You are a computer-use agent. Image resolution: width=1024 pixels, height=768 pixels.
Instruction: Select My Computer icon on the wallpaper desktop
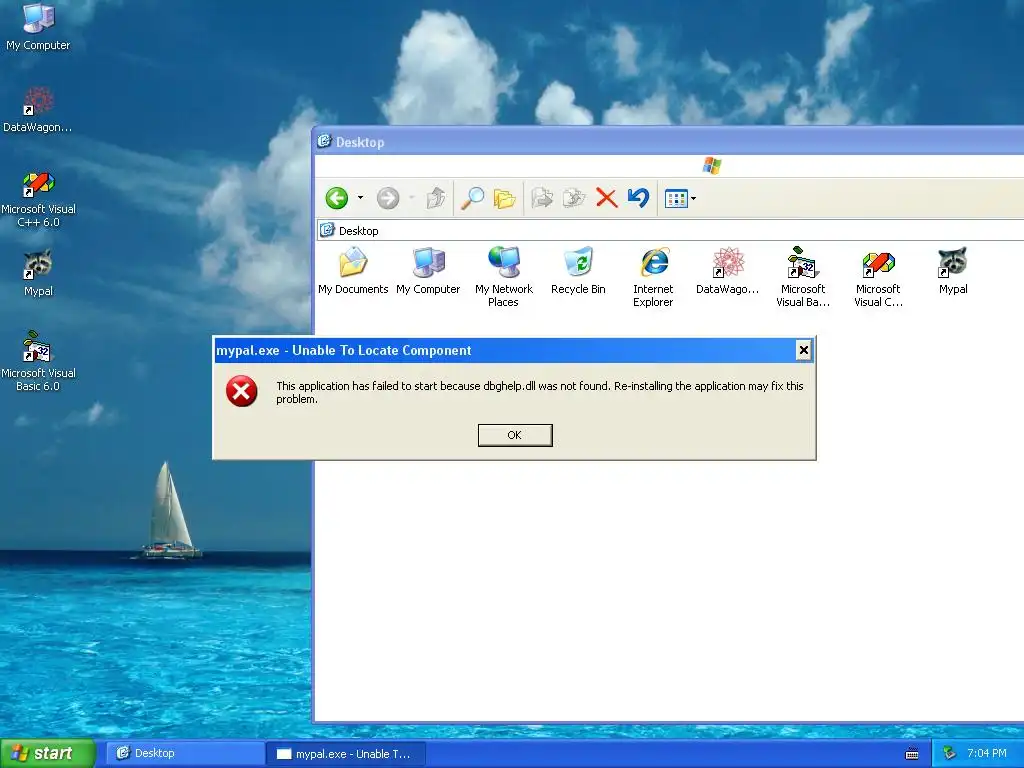pyautogui.click(x=38, y=27)
